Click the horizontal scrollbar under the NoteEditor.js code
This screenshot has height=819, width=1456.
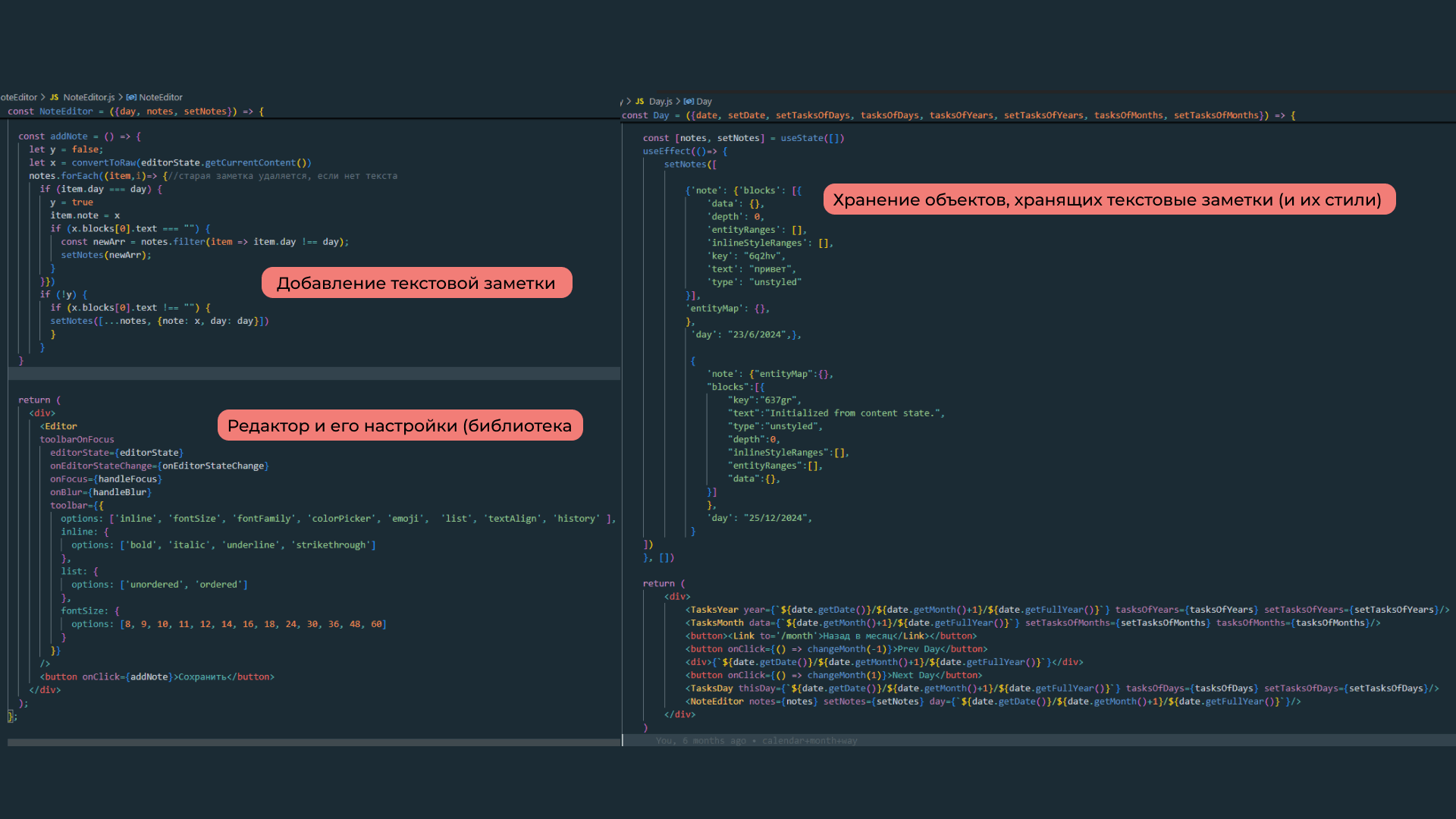314,742
